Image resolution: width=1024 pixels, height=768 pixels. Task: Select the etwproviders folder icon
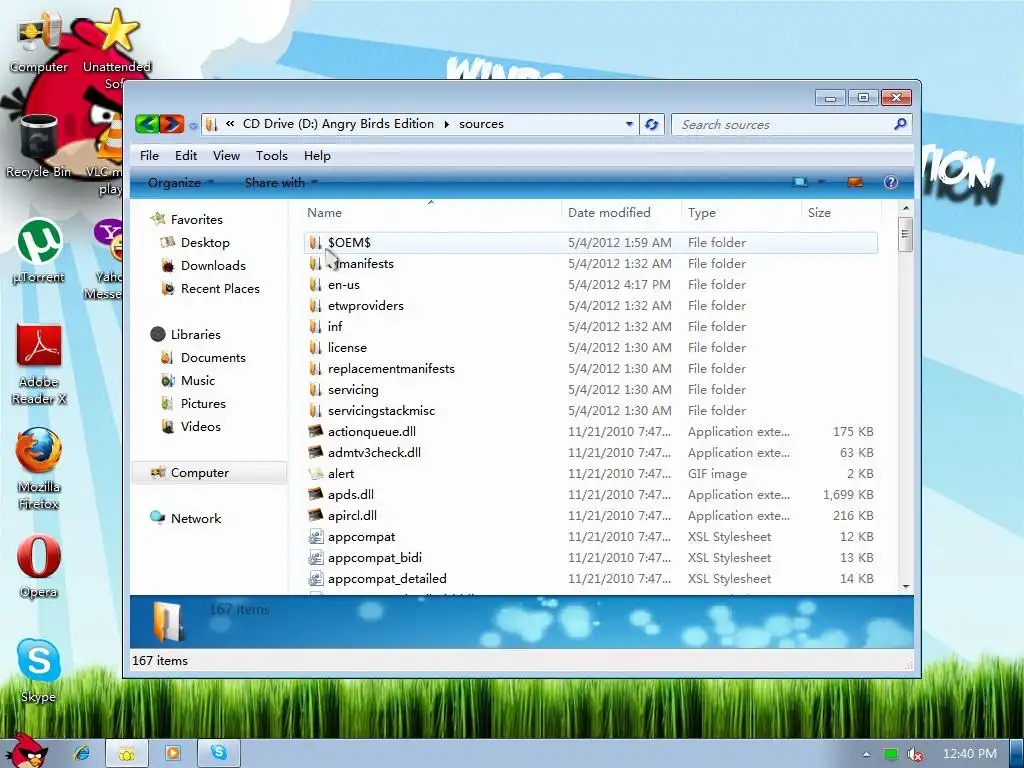tap(315, 306)
